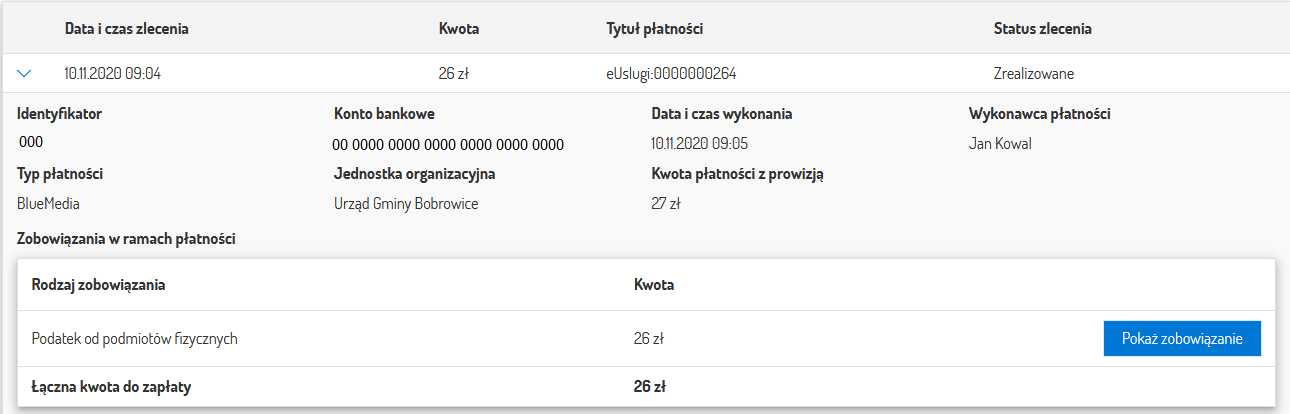
Task: Click the Status zlecenia column header
Action: 1042,29
